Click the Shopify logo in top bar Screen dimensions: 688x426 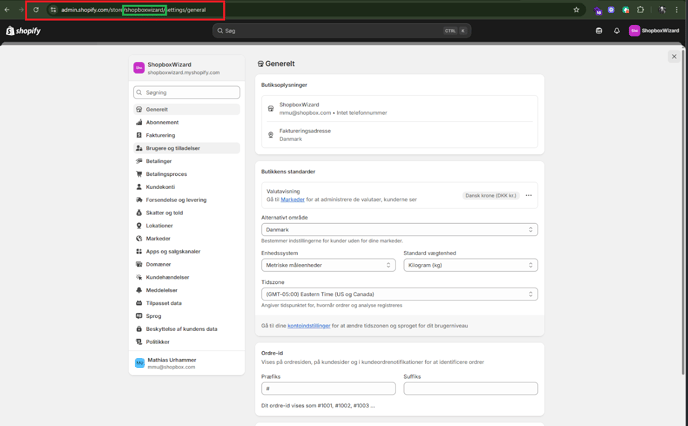(x=24, y=31)
